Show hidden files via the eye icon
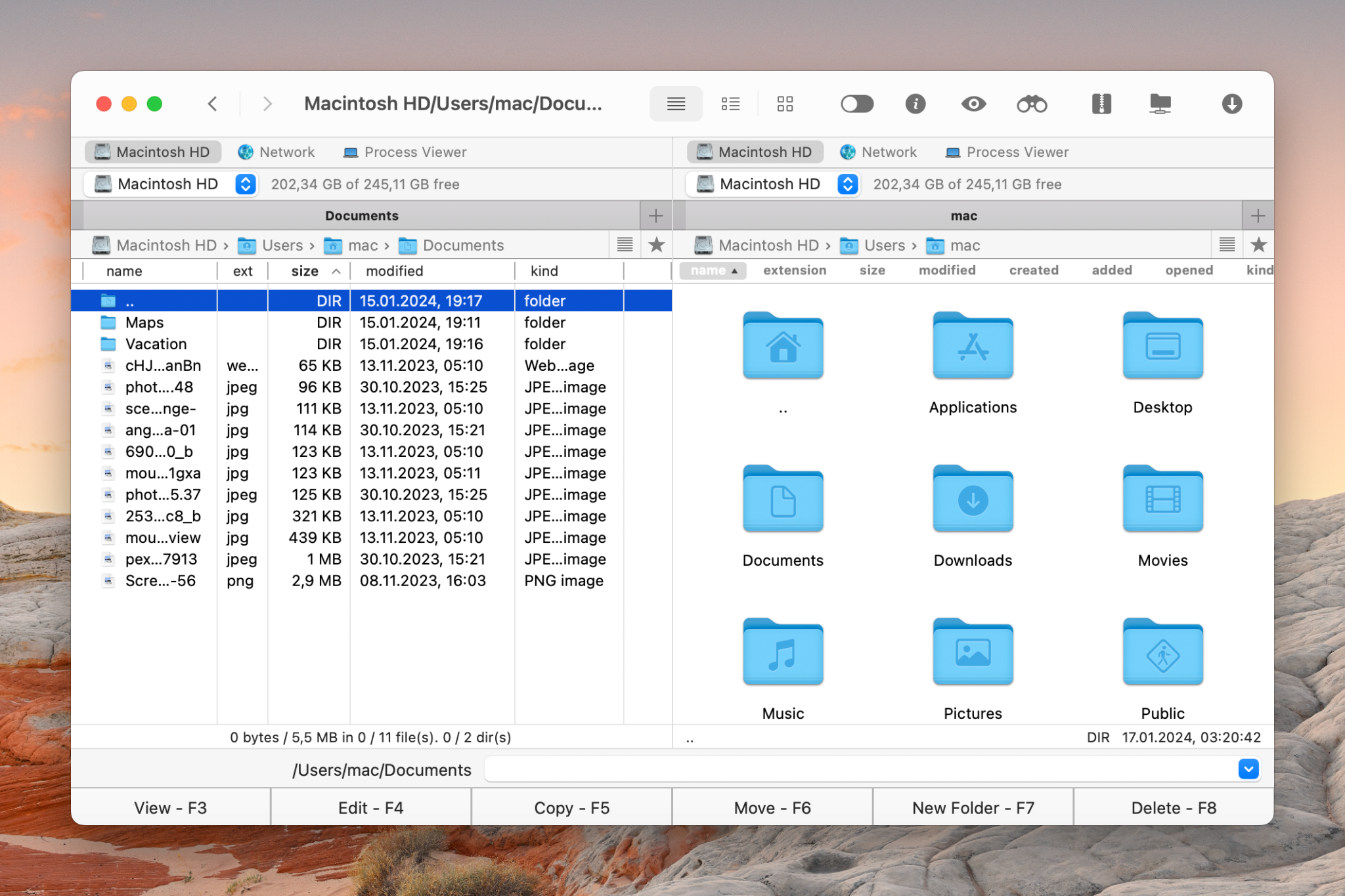 pos(973,104)
